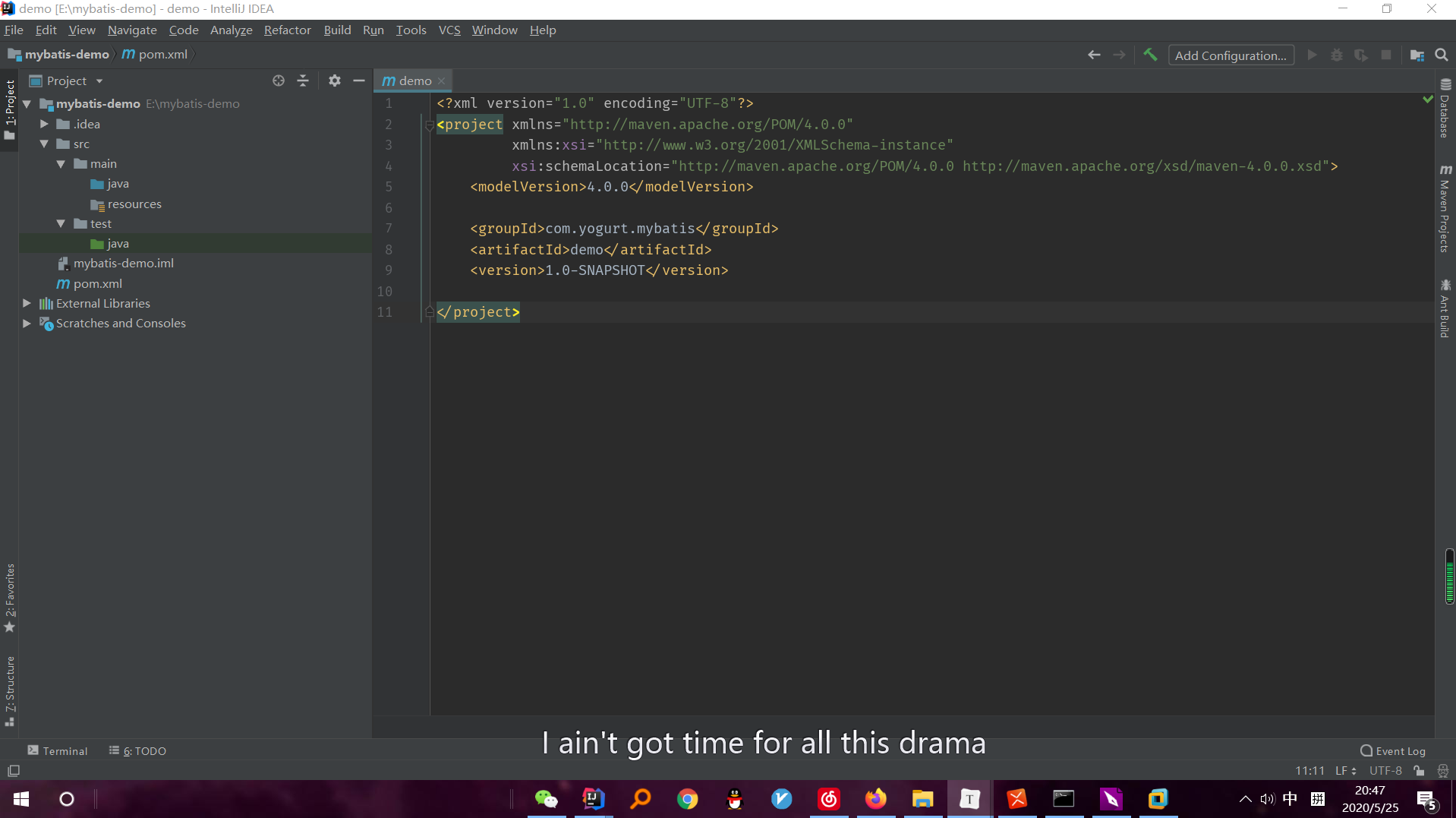Open Maven Projects tool window
This screenshot has width=1456, height=818.
coord(1445,208)
